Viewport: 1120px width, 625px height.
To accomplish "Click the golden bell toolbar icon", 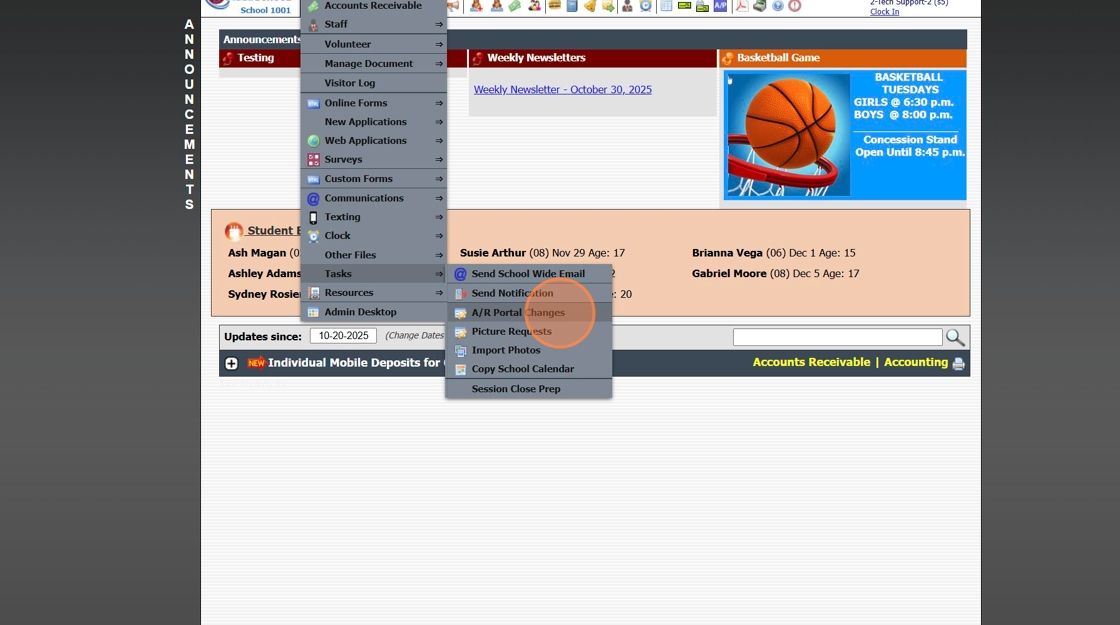I will point(590,6).
